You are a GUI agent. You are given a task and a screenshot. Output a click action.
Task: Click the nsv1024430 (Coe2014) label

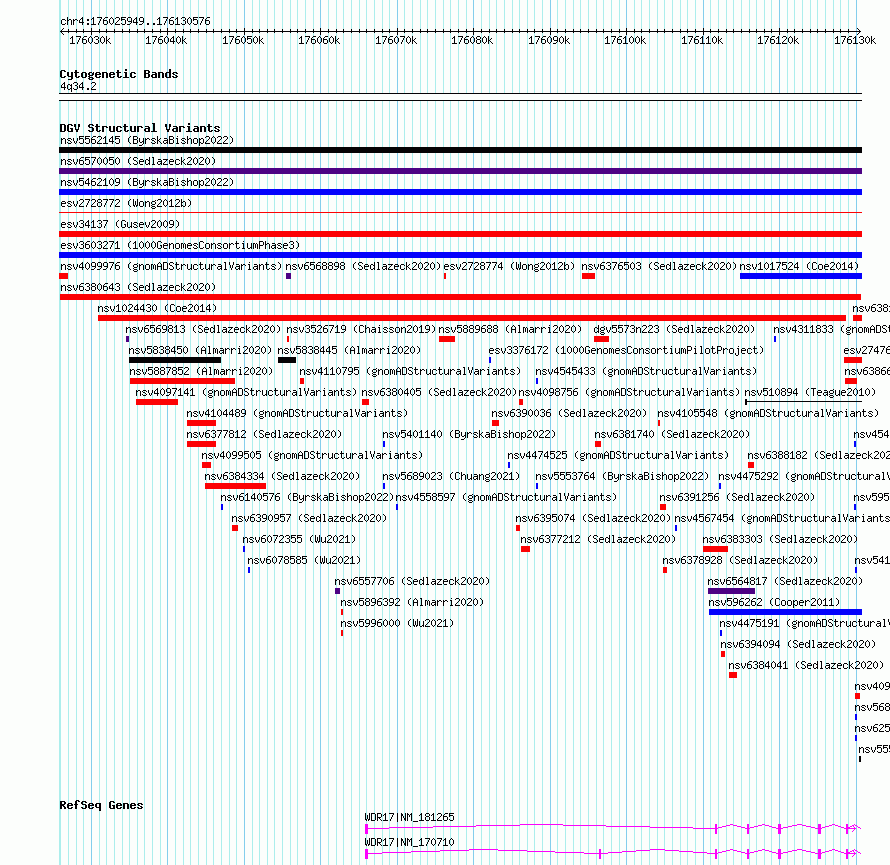coord(157,308)
